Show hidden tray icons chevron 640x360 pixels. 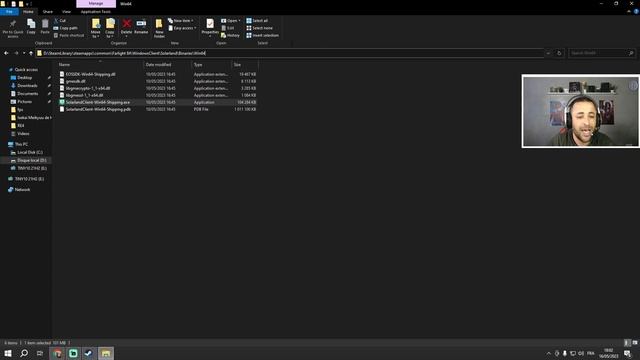click(549, 353)
